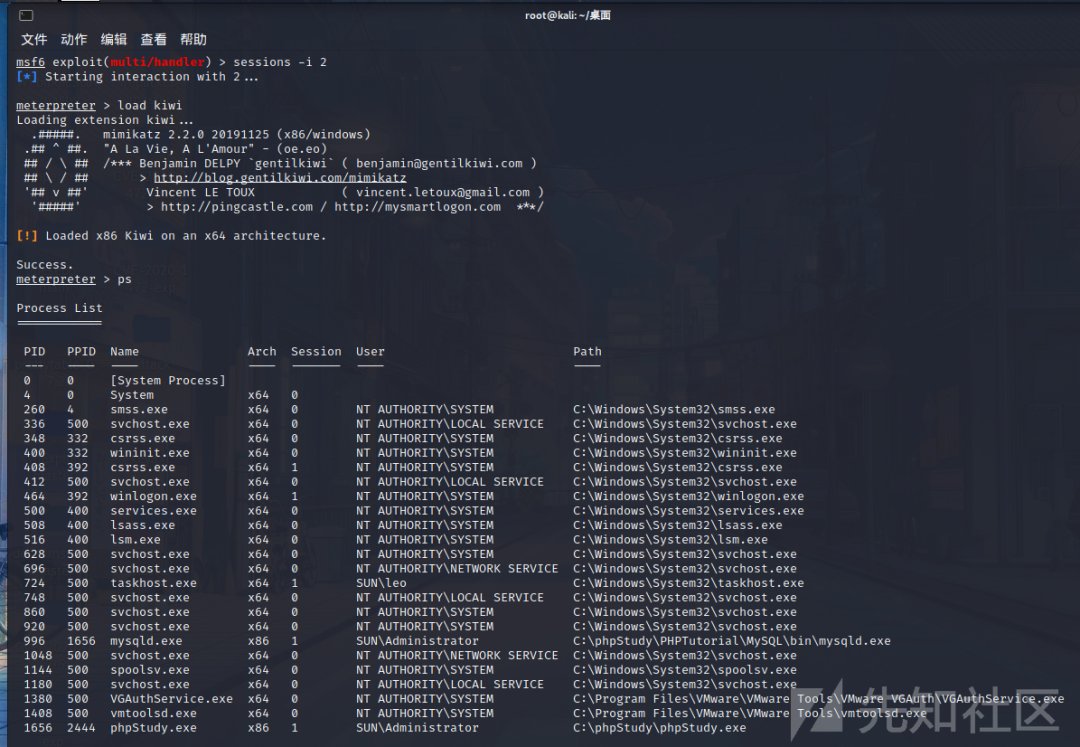The image size is (1080, 747).
Task: Click the mimikatz 2.2.0 version banner line
Action: click(237, 134)
